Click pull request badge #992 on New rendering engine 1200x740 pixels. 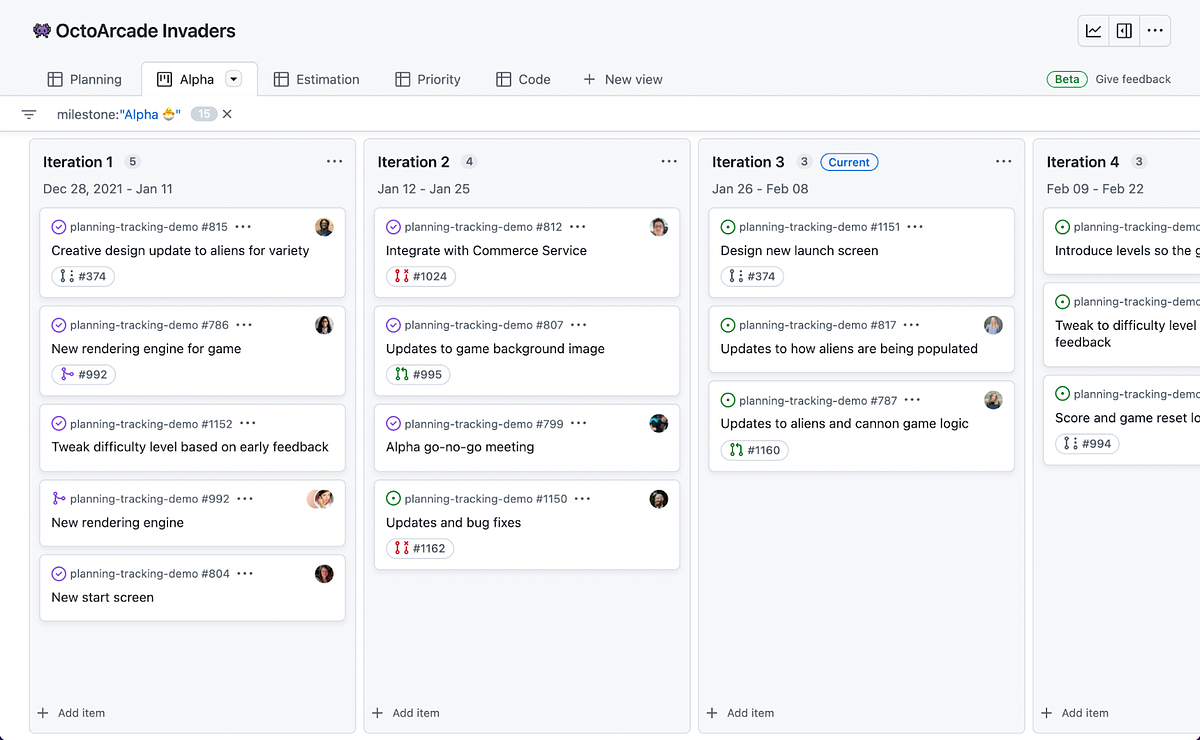click(82, 374)
